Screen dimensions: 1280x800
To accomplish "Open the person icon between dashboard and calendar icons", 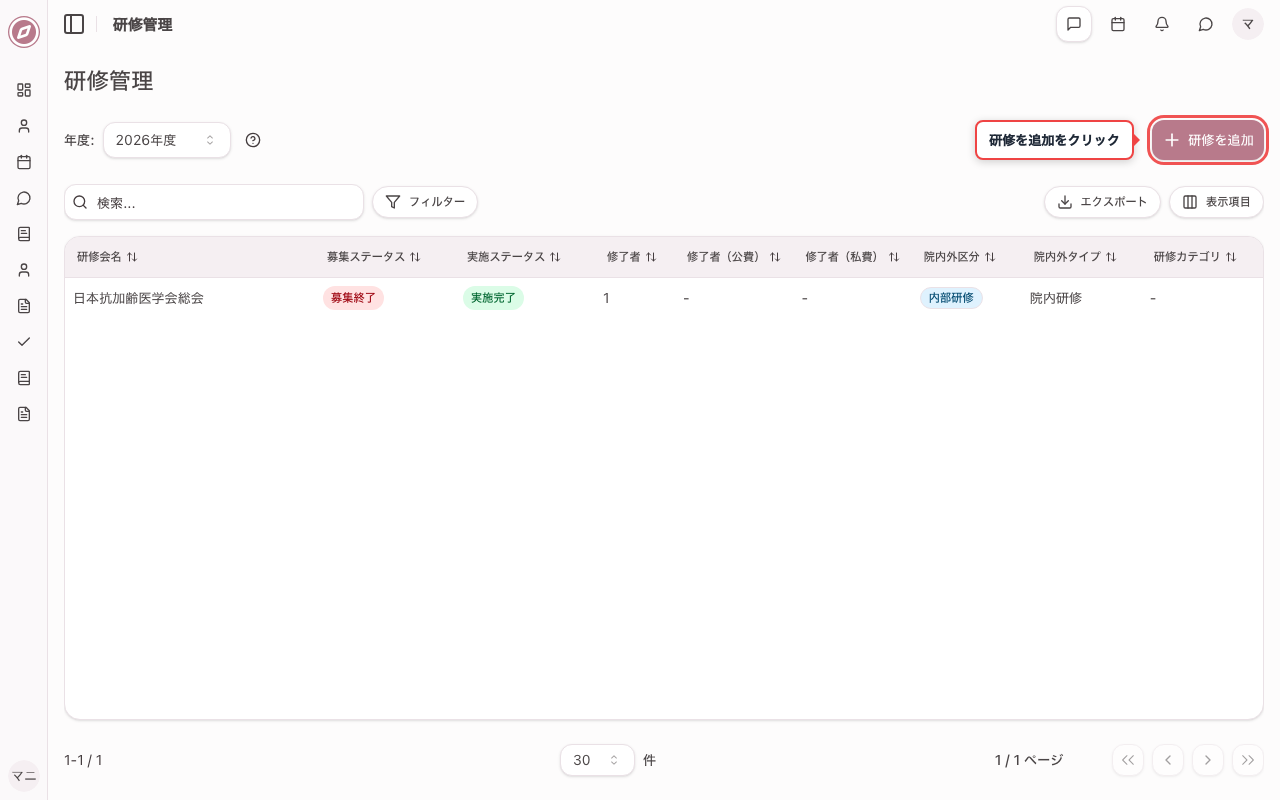I will 24,126.
